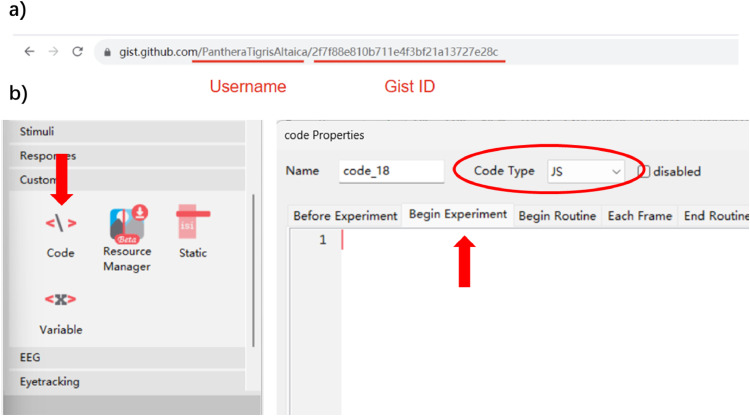The height and width of the screenshot is (416, 750).
Task: Expand the EEG components section
Action: coord(127,357)
